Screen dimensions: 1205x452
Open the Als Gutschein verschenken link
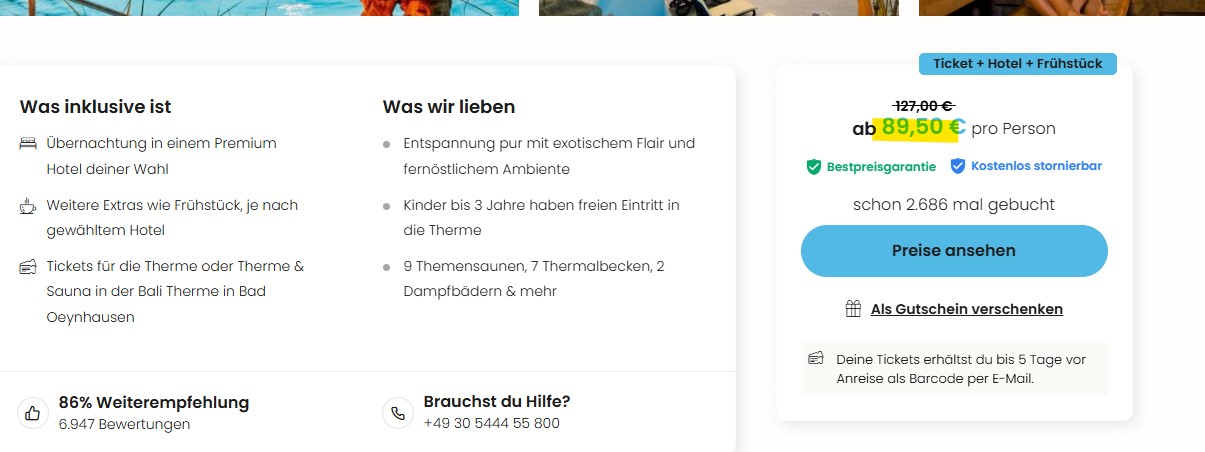coord(966,309)
